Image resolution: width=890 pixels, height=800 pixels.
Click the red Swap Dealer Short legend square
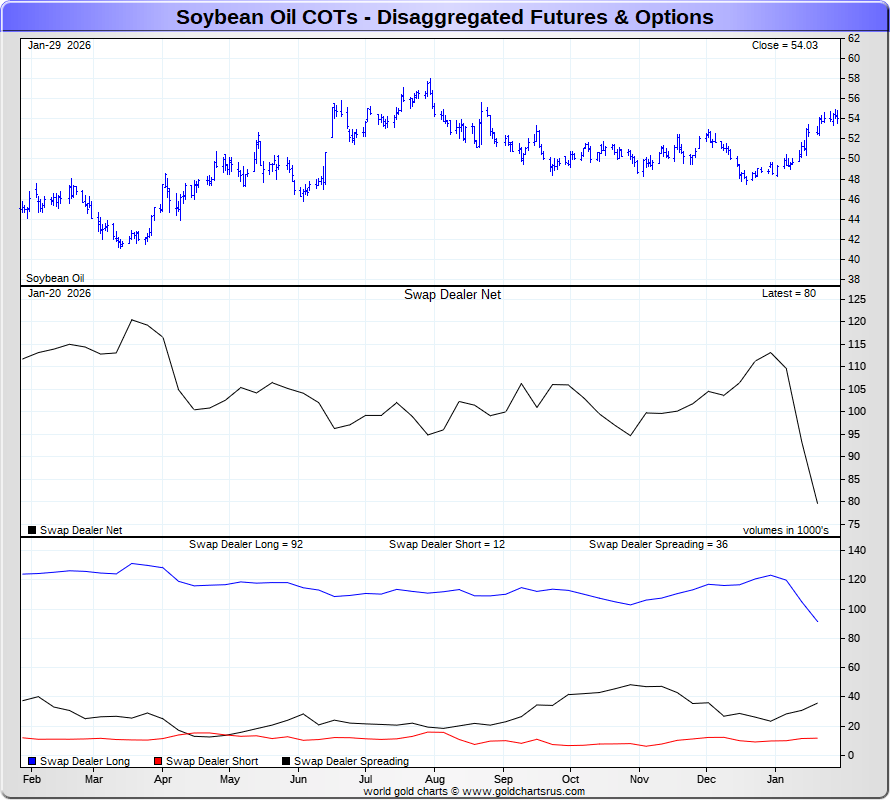[158, 762]
